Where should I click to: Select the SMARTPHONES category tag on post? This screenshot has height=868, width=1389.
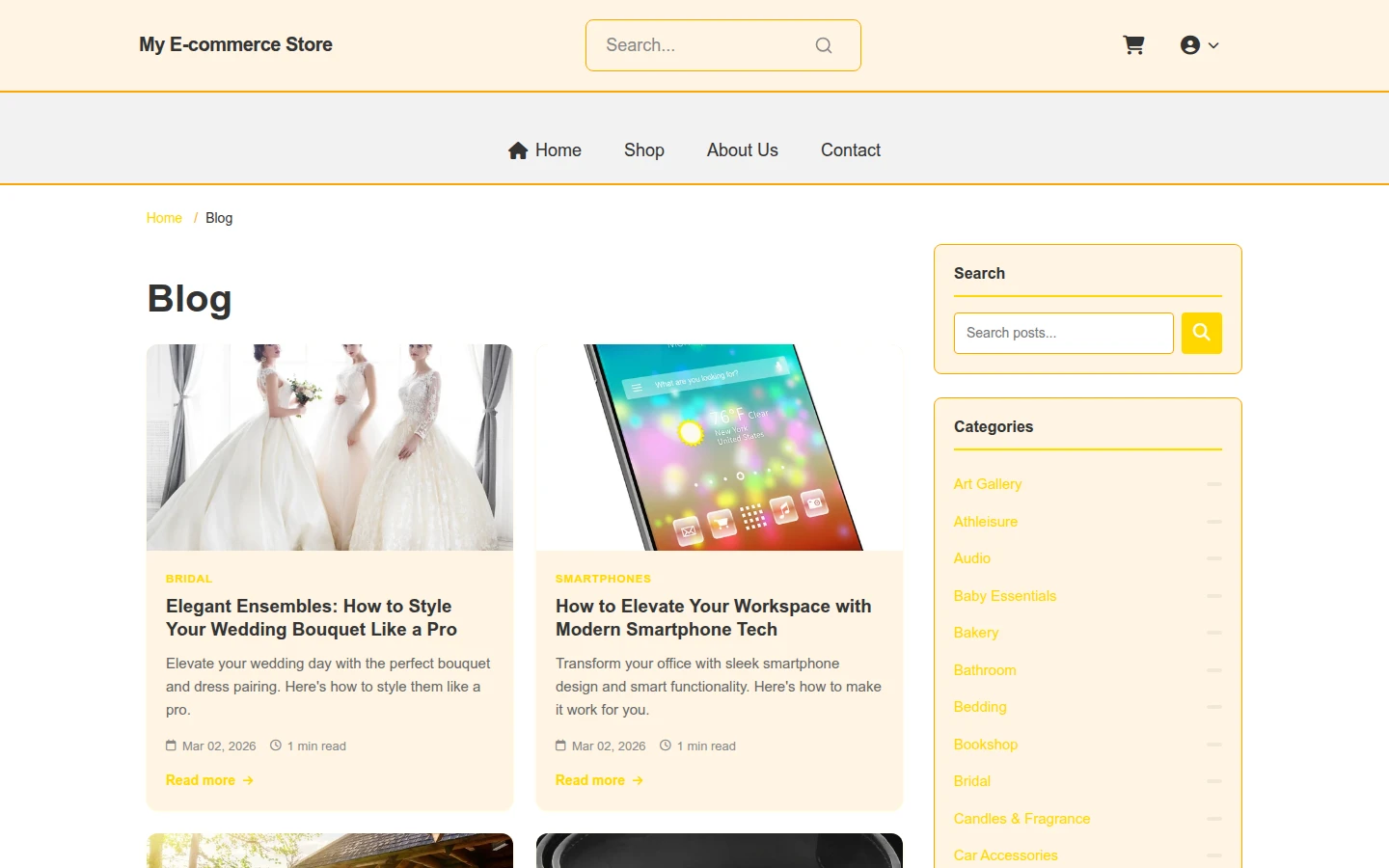pos(603,579)
